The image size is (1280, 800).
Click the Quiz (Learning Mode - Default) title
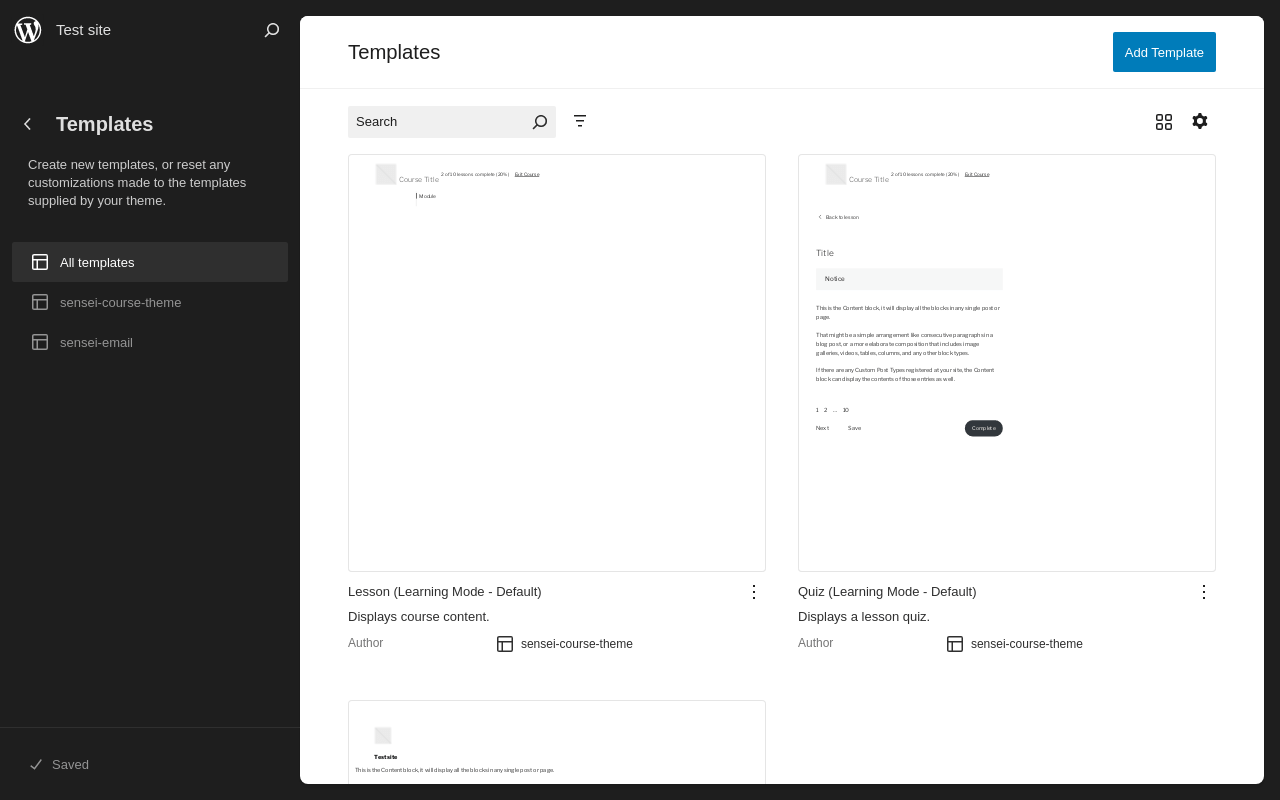coord(887,591)
